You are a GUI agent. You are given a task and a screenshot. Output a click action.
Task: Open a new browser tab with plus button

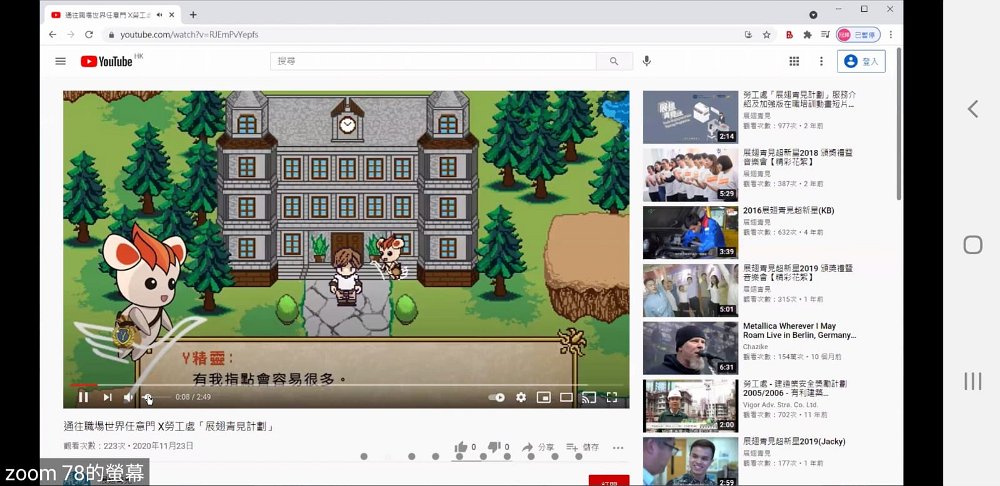(x=193, y=15)
